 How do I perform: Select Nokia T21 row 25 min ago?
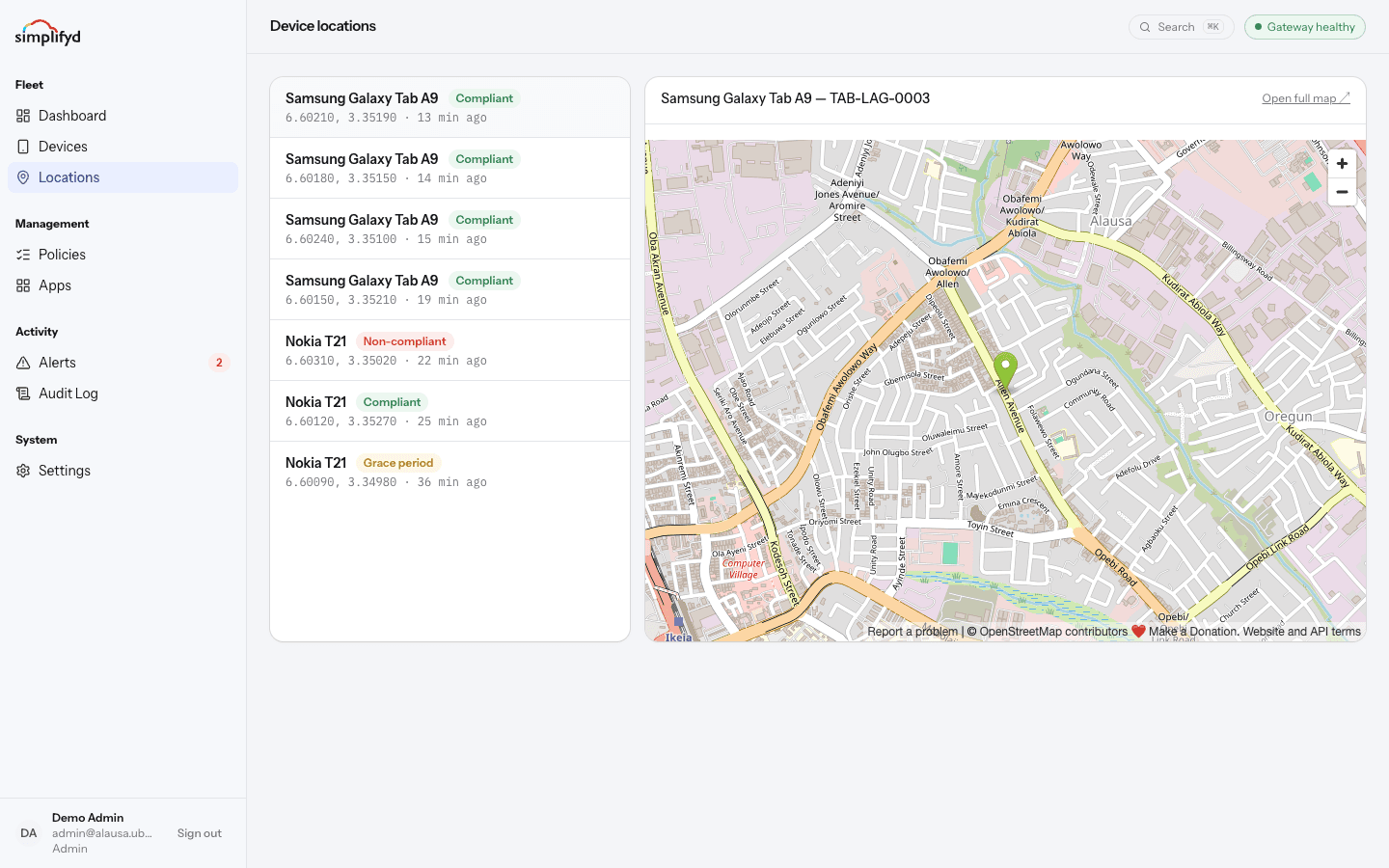(449, 412)
